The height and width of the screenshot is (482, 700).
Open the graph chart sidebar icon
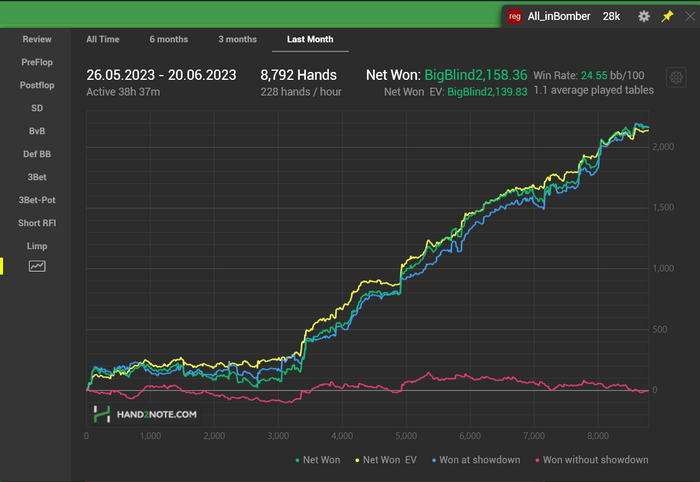coord(37,266)
